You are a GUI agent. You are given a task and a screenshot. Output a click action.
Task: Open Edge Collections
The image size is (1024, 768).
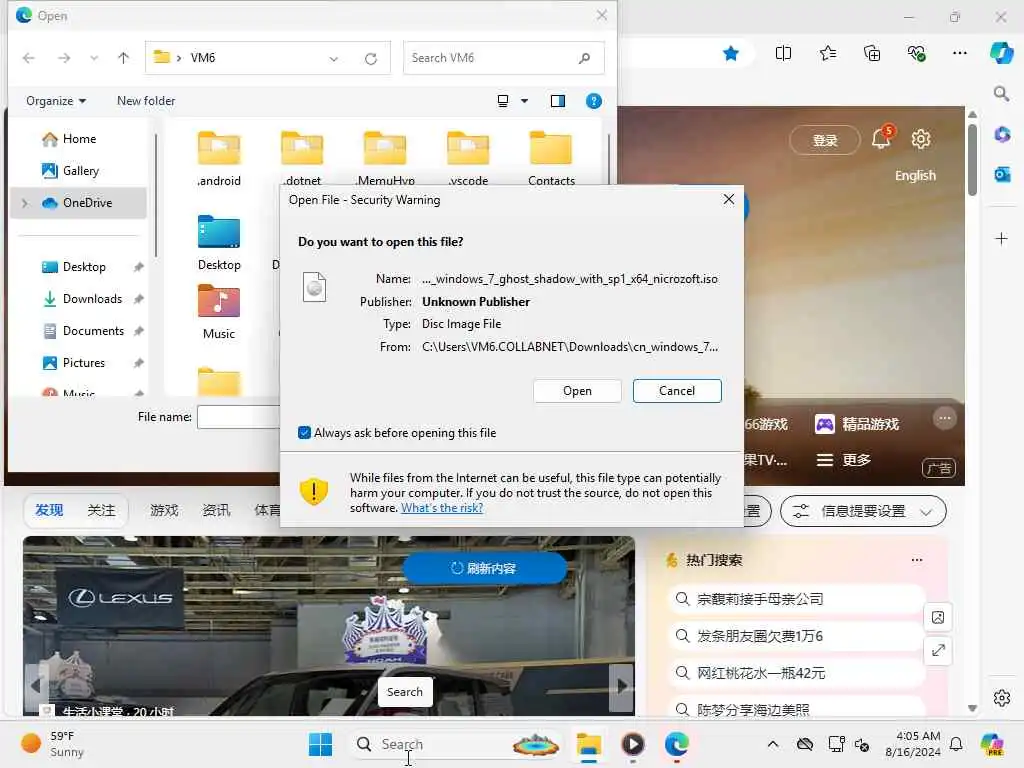click(x=872, y=54)
